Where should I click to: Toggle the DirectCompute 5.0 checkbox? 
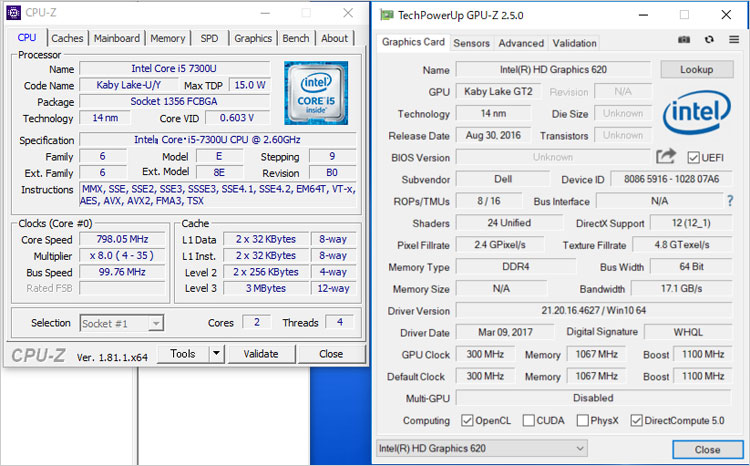636,420
